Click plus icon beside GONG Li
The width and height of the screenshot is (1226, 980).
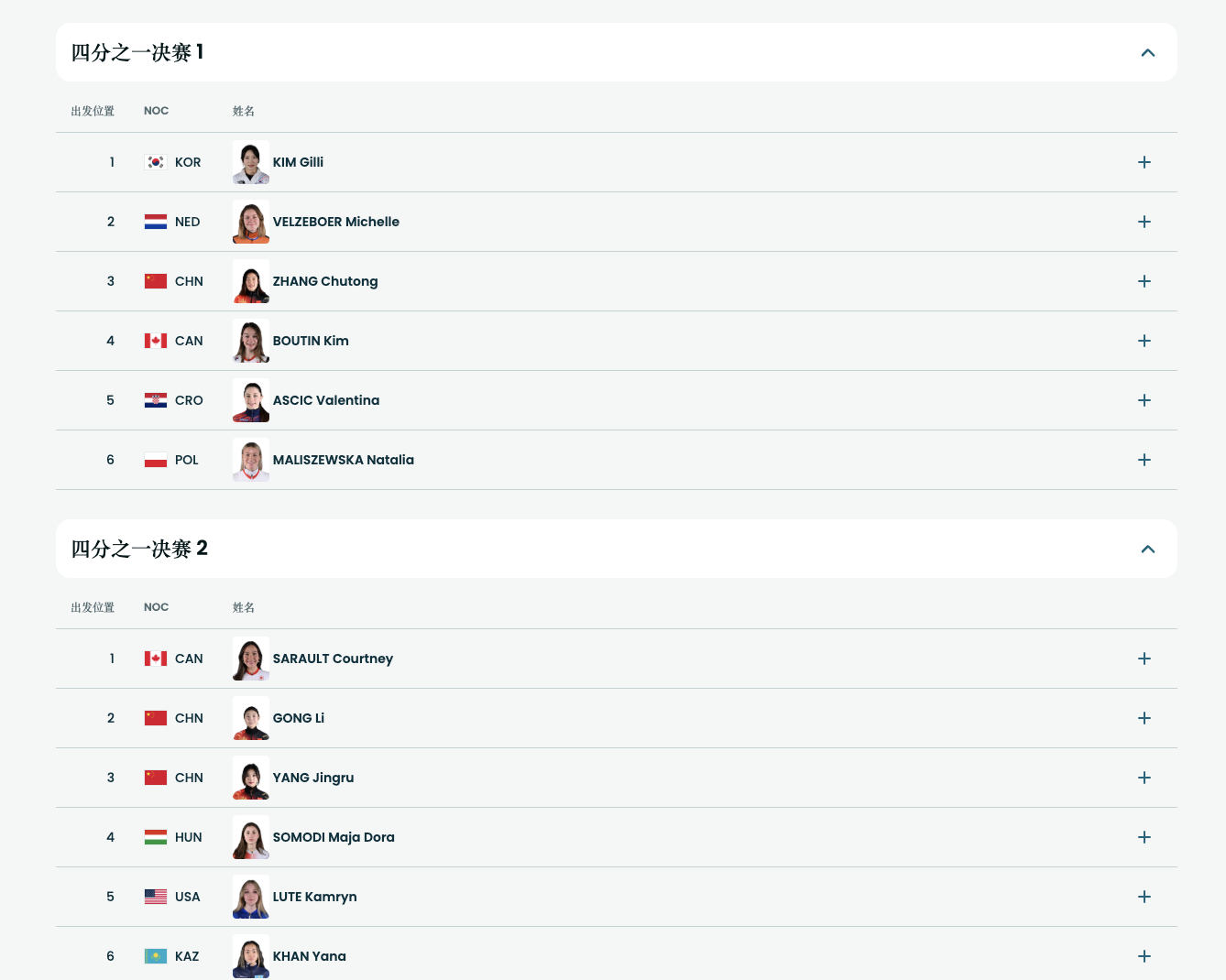pyautogui.click(x=1144, y=718)
